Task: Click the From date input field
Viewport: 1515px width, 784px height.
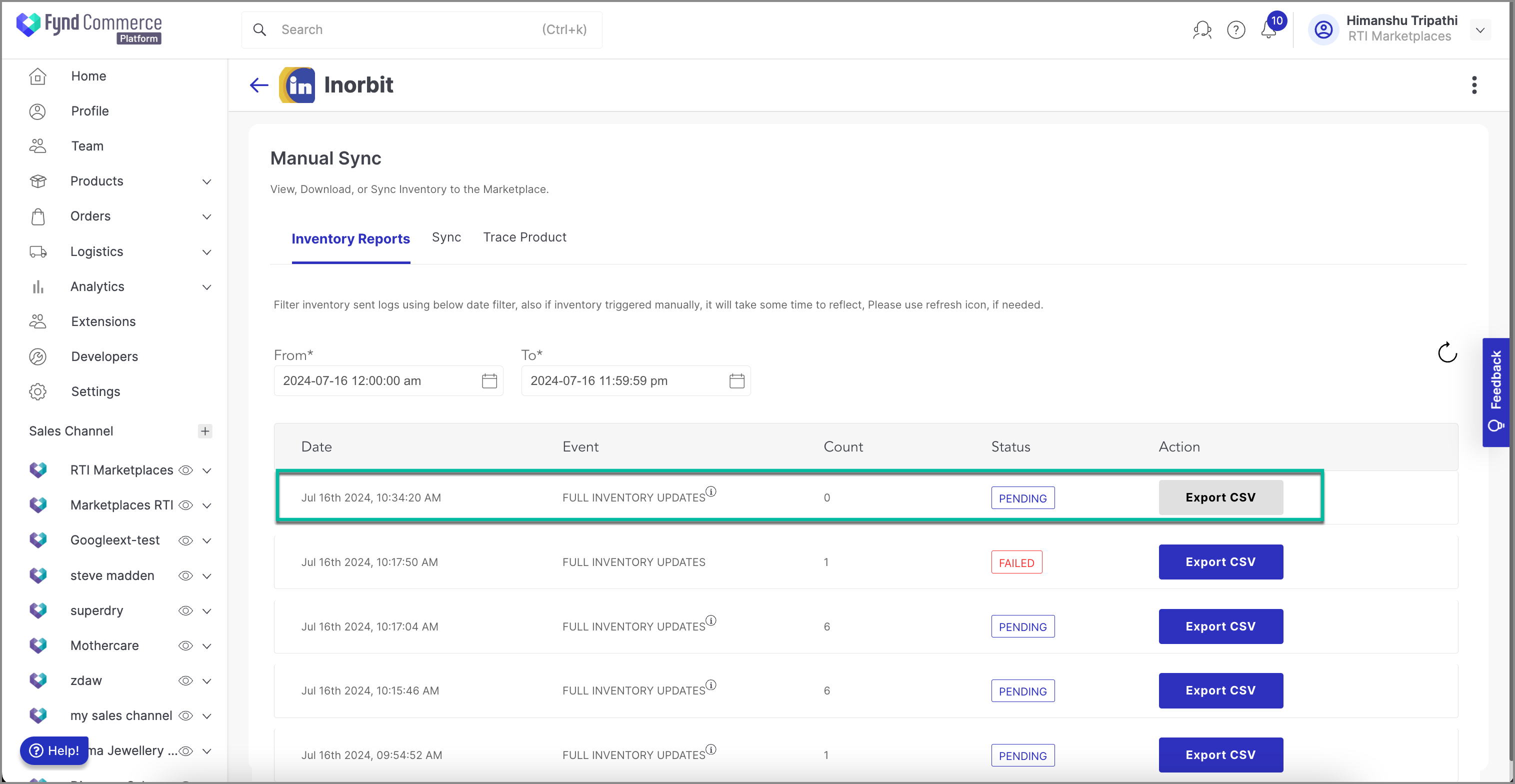Action: click(388, 380)
